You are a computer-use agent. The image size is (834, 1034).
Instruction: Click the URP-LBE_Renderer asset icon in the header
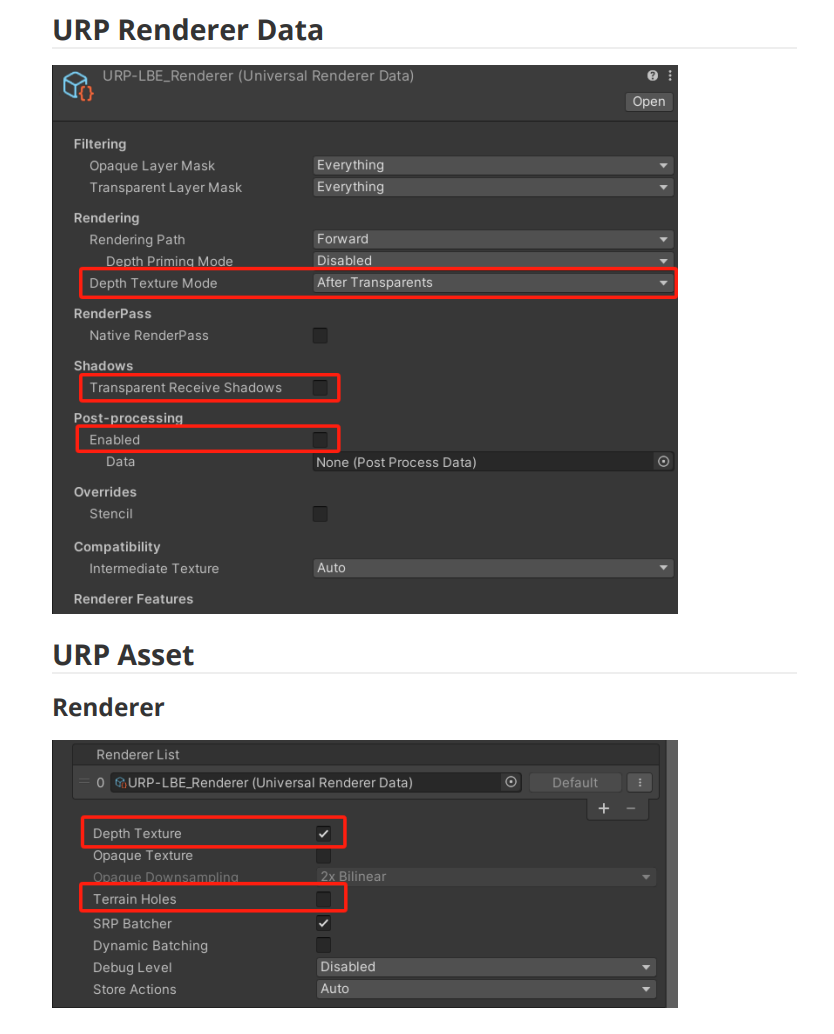tap(78, 86)
